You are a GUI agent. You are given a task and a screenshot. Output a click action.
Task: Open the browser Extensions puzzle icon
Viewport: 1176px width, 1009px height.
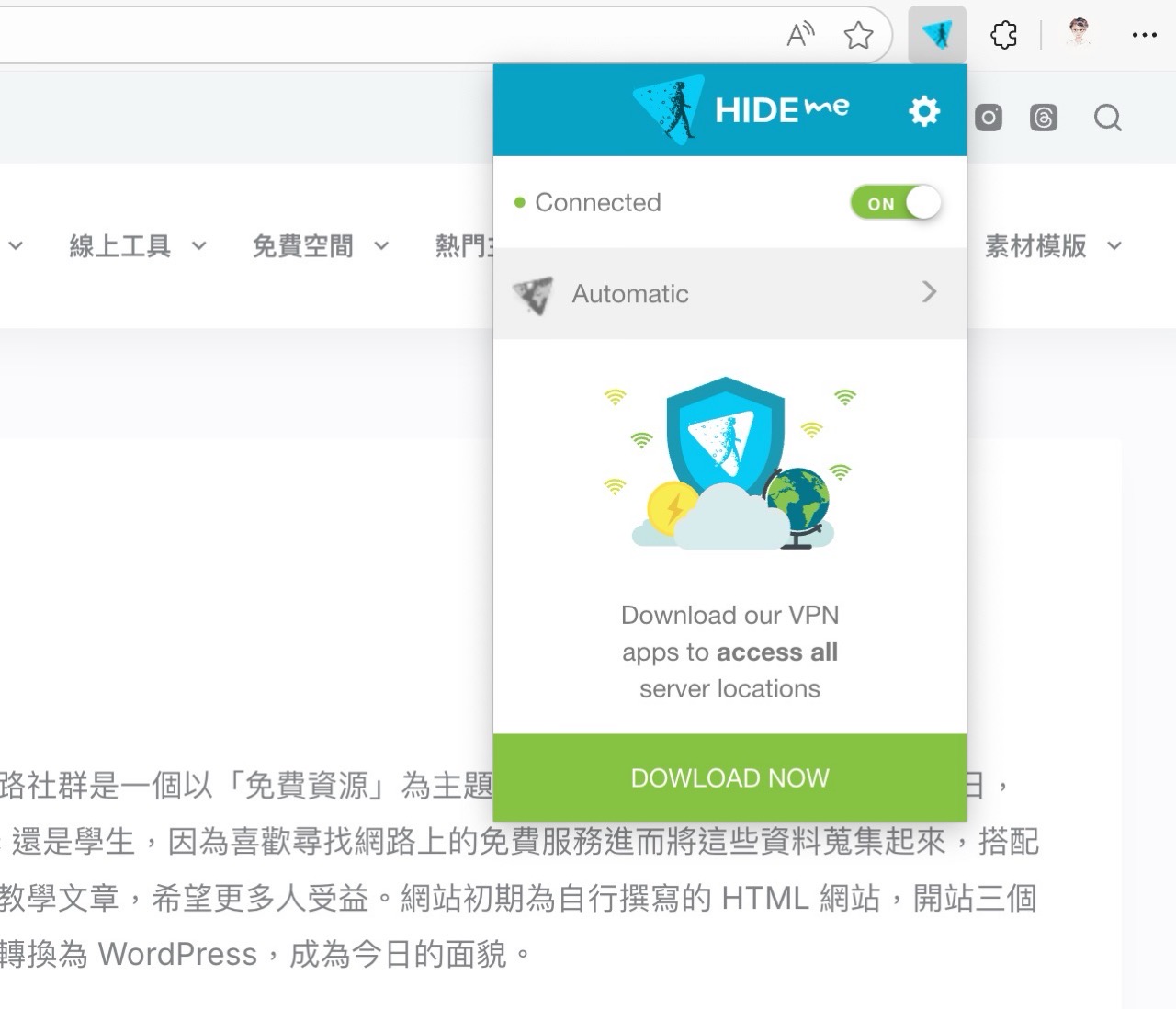coord(1003,35)
